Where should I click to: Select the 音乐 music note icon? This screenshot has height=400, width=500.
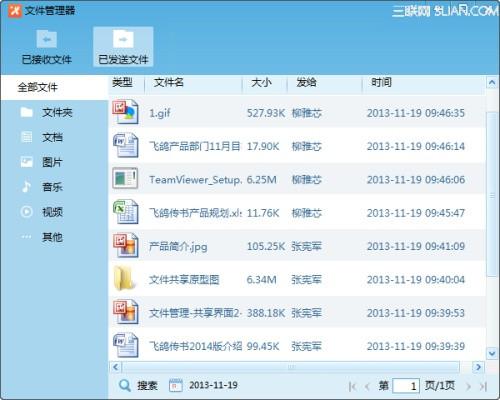[x=26, y=187]
